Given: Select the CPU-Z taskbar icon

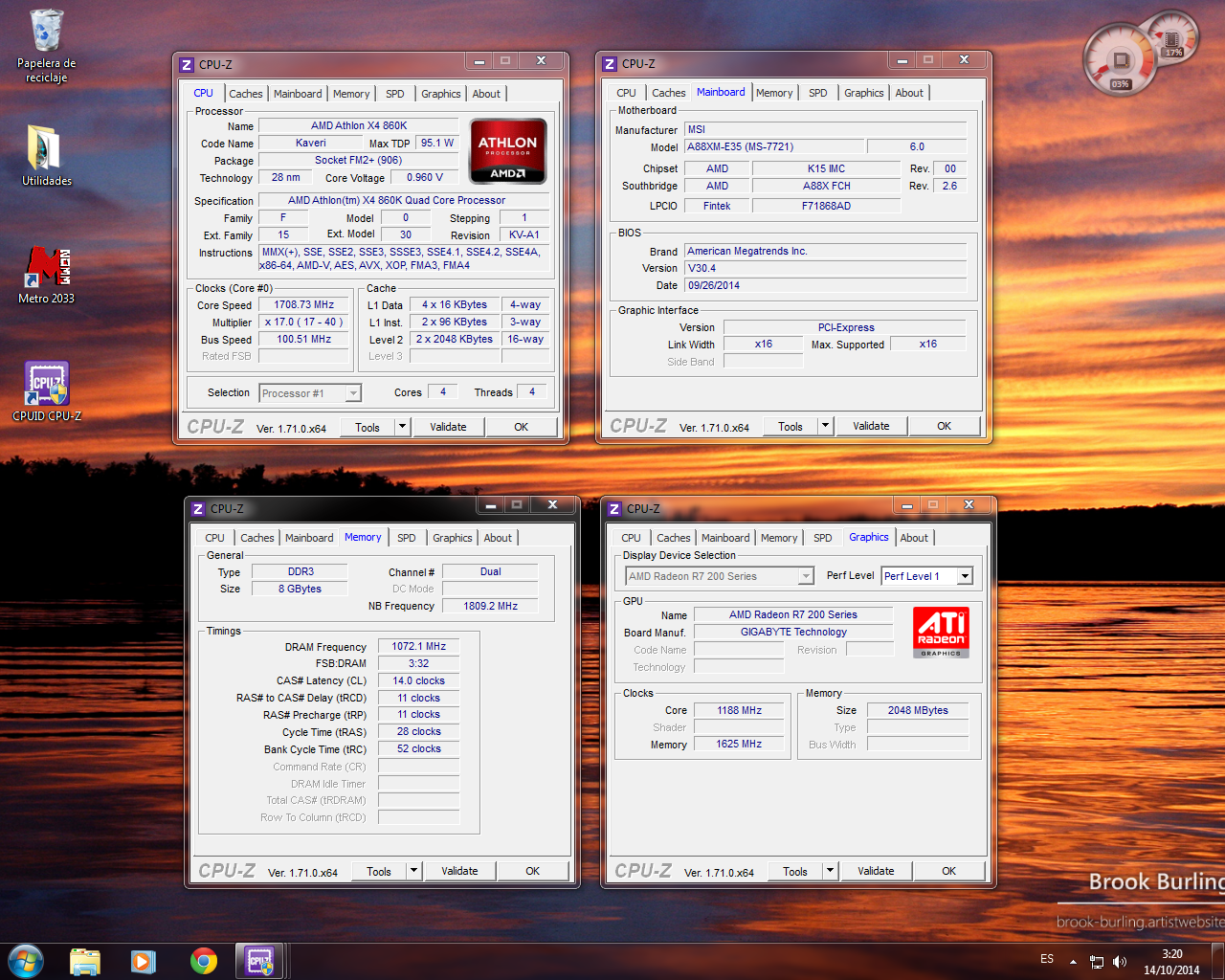Looking at the screenshot, I should tap(259, 961).
